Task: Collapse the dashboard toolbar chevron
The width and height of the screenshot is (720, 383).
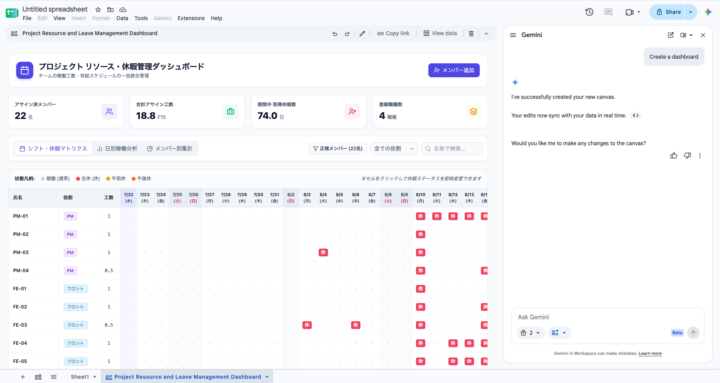Action: (486, 34)
